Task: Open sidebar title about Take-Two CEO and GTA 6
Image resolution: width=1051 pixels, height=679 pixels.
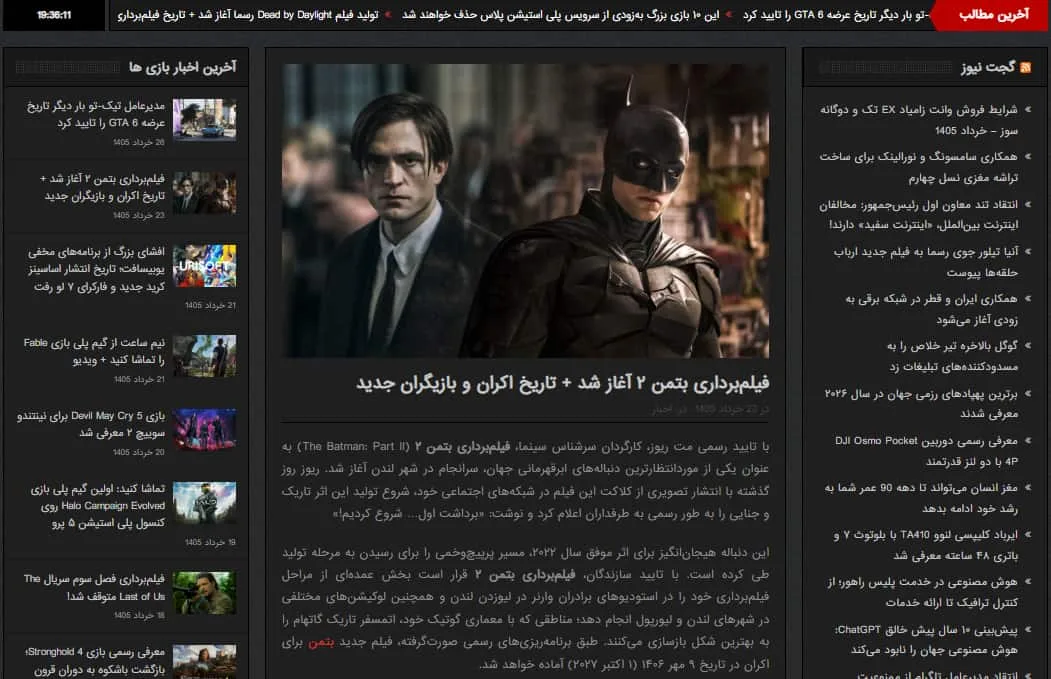Action: [96, 114]
